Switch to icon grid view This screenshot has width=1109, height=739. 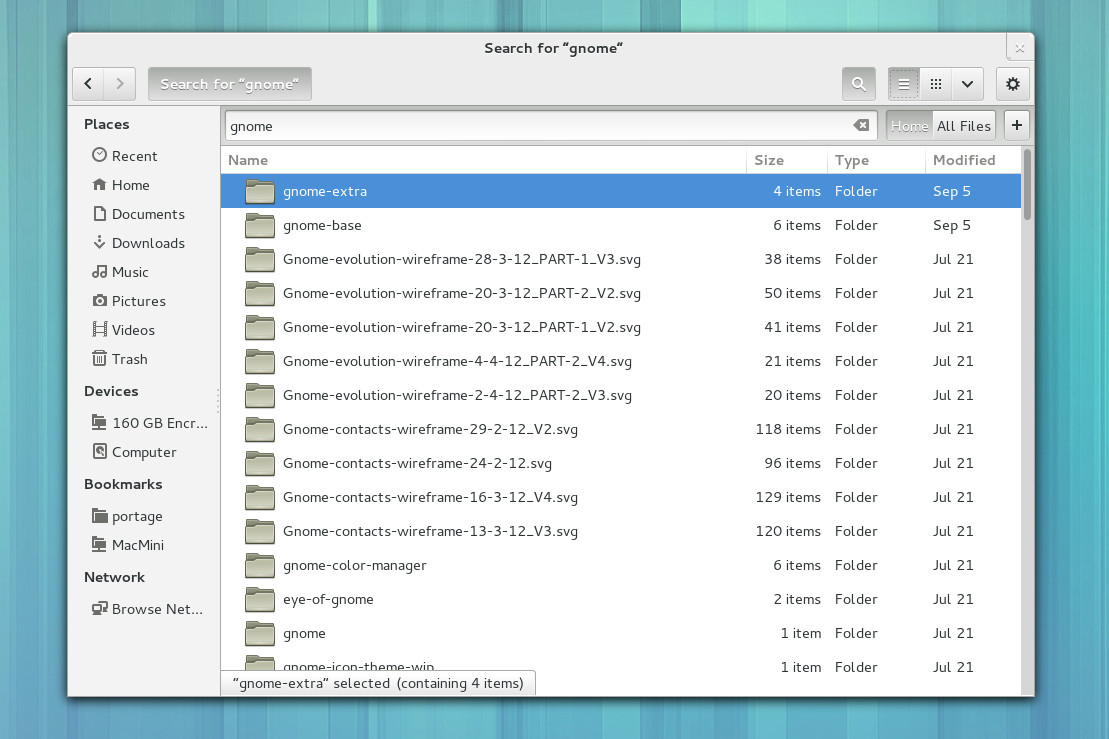coord(936,84)
